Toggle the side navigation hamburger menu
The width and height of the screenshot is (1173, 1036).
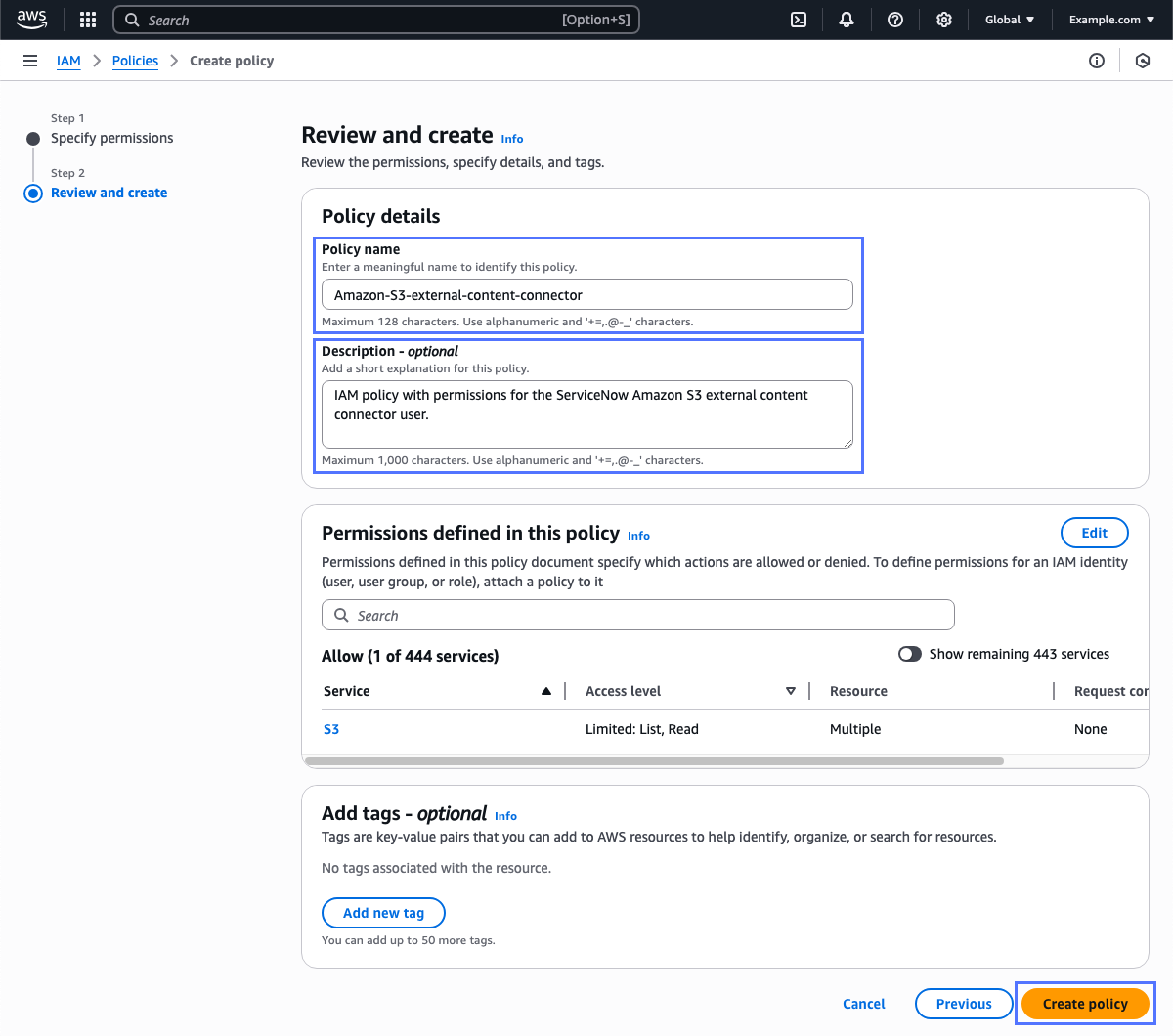(x=30, y=61)
